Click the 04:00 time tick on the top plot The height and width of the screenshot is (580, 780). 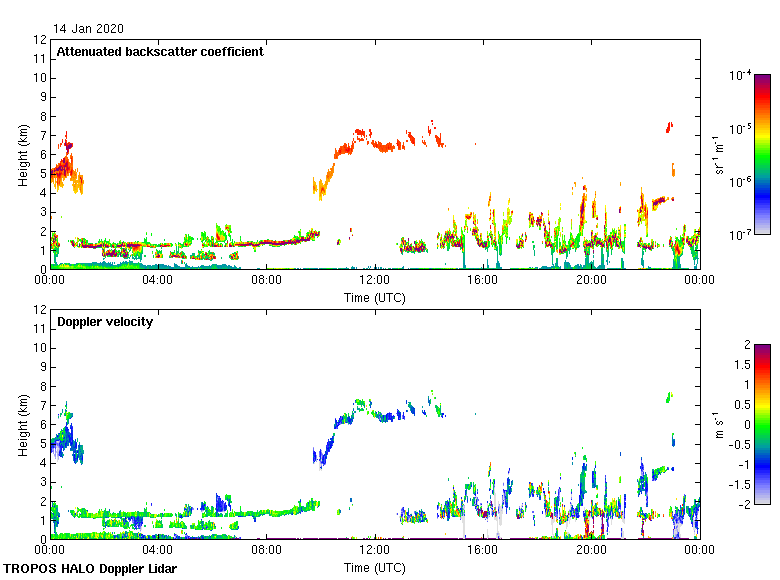[x=158, y=281]
